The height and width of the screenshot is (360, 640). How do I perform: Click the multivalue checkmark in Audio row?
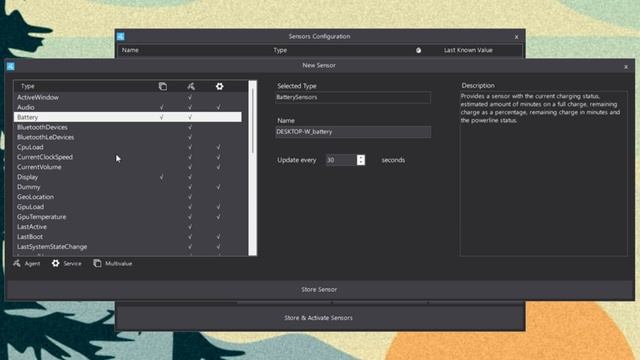162,107
